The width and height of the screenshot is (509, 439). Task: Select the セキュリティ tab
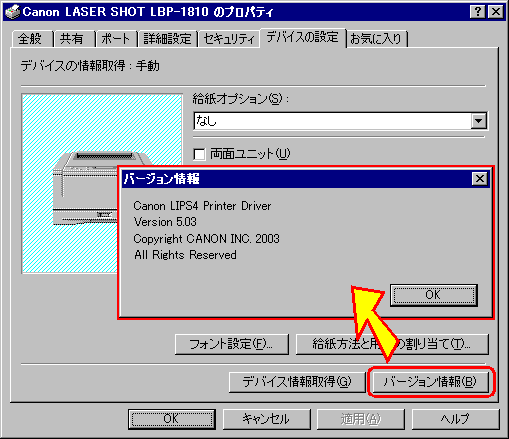(229, 39)
